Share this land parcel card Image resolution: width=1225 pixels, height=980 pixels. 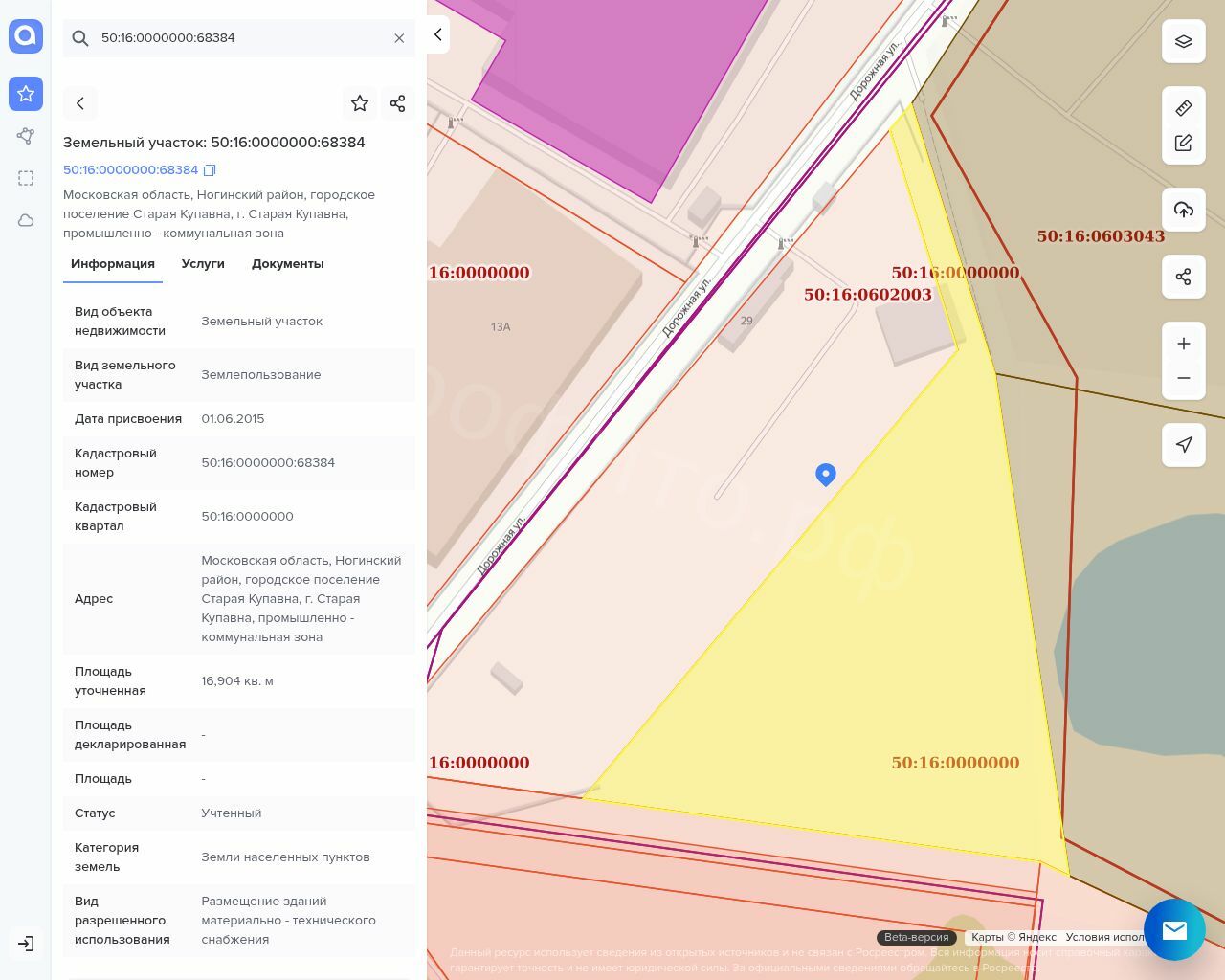click(x=397, y=103)
